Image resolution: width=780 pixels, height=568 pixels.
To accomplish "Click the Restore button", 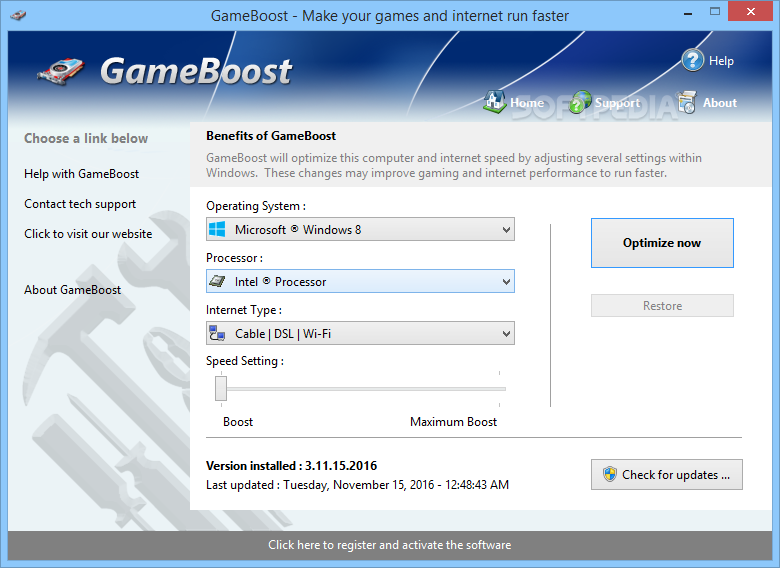I will point(662,305).
